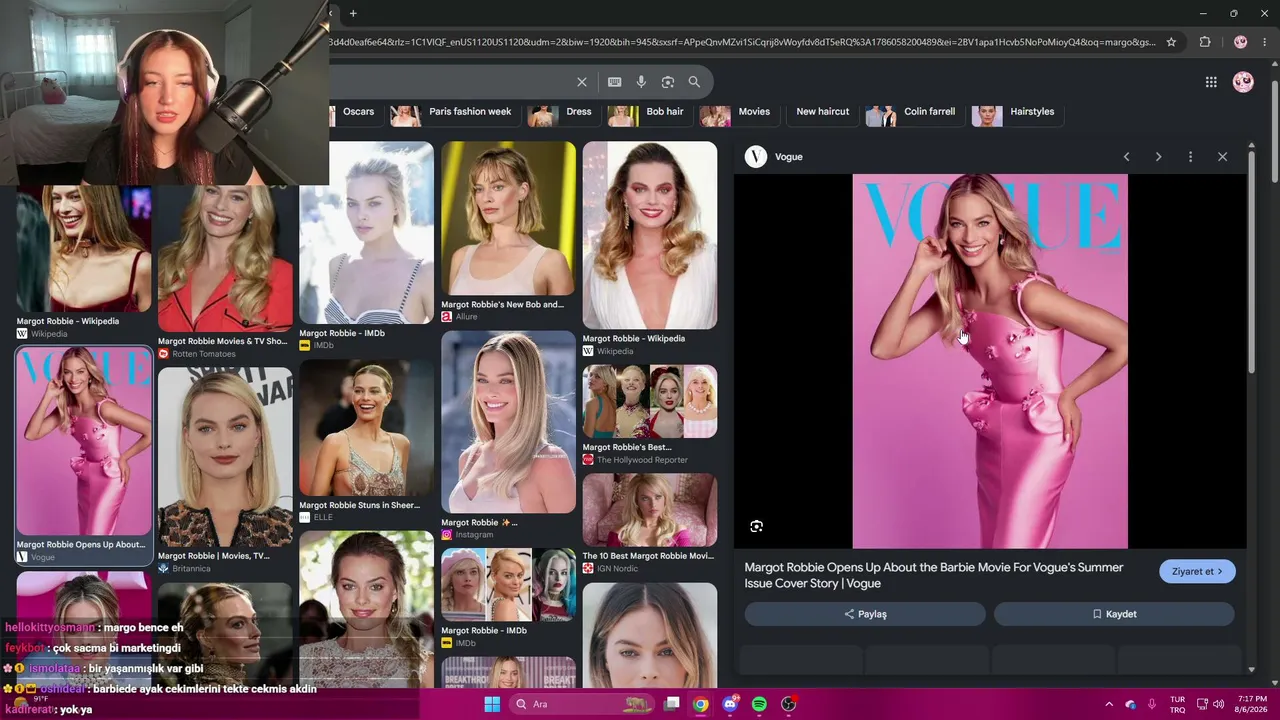
Task: Open OBS Studio from the taskbar
Action: coord(788,704)
